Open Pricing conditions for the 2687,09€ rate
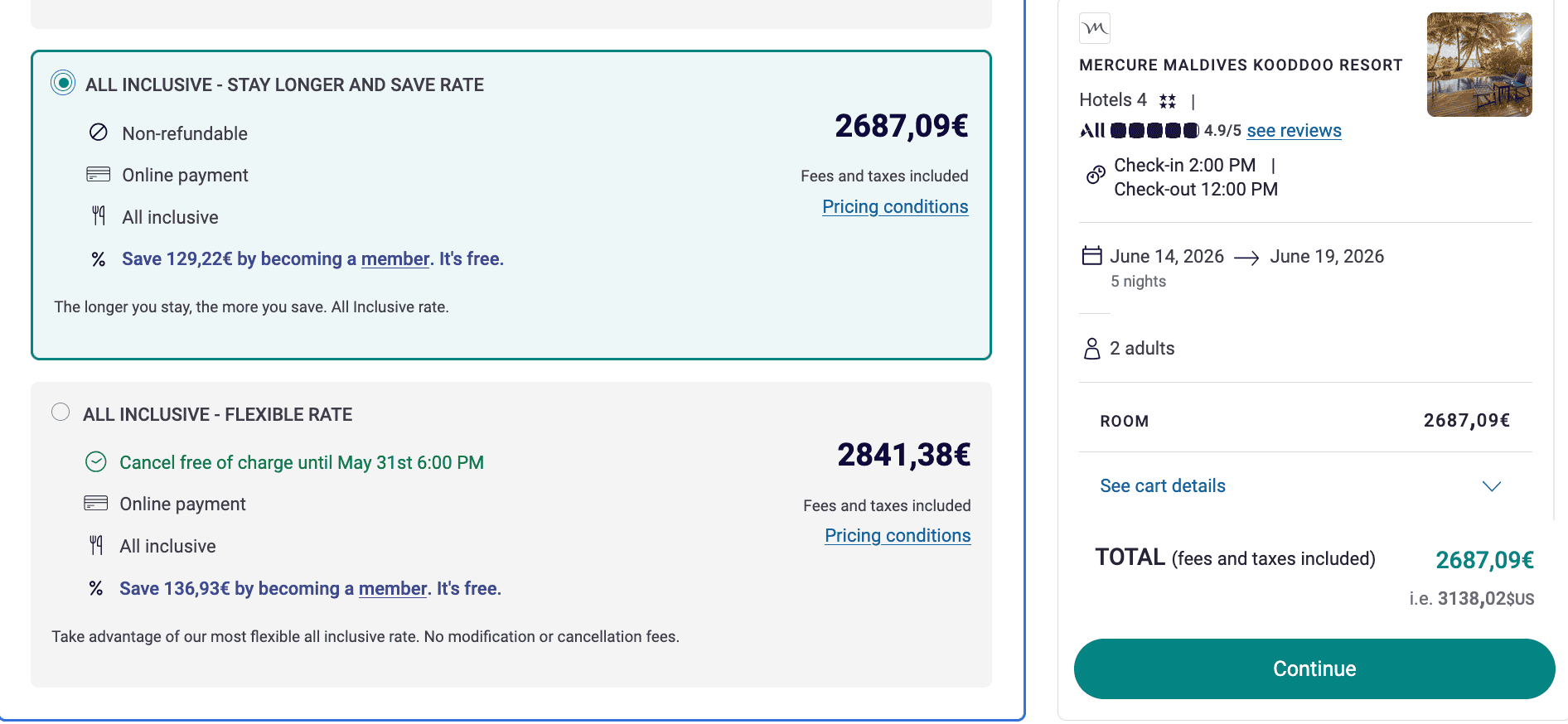This screenshot has width=1568, height=724. click(895, 207)
